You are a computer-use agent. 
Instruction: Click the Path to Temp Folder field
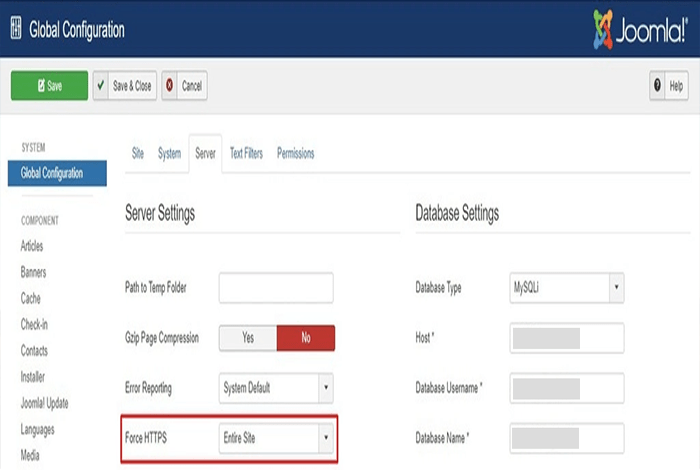(276, 288)
